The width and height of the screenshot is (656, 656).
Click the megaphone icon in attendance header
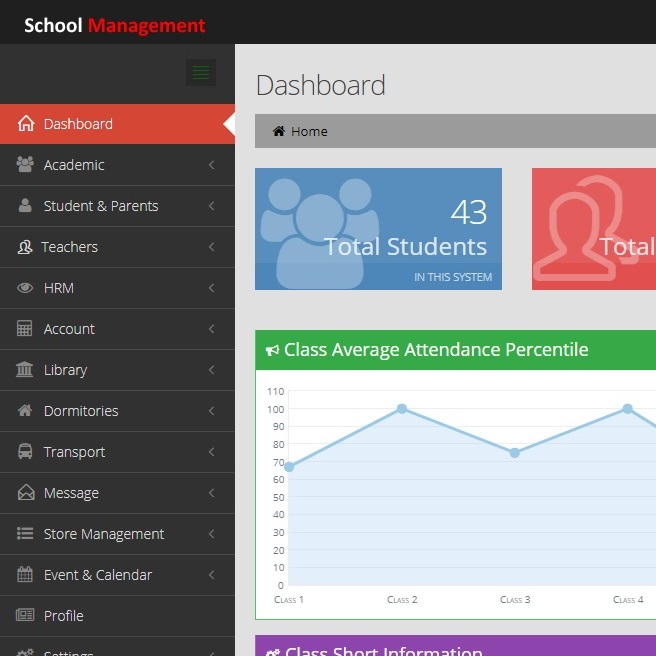272,350
